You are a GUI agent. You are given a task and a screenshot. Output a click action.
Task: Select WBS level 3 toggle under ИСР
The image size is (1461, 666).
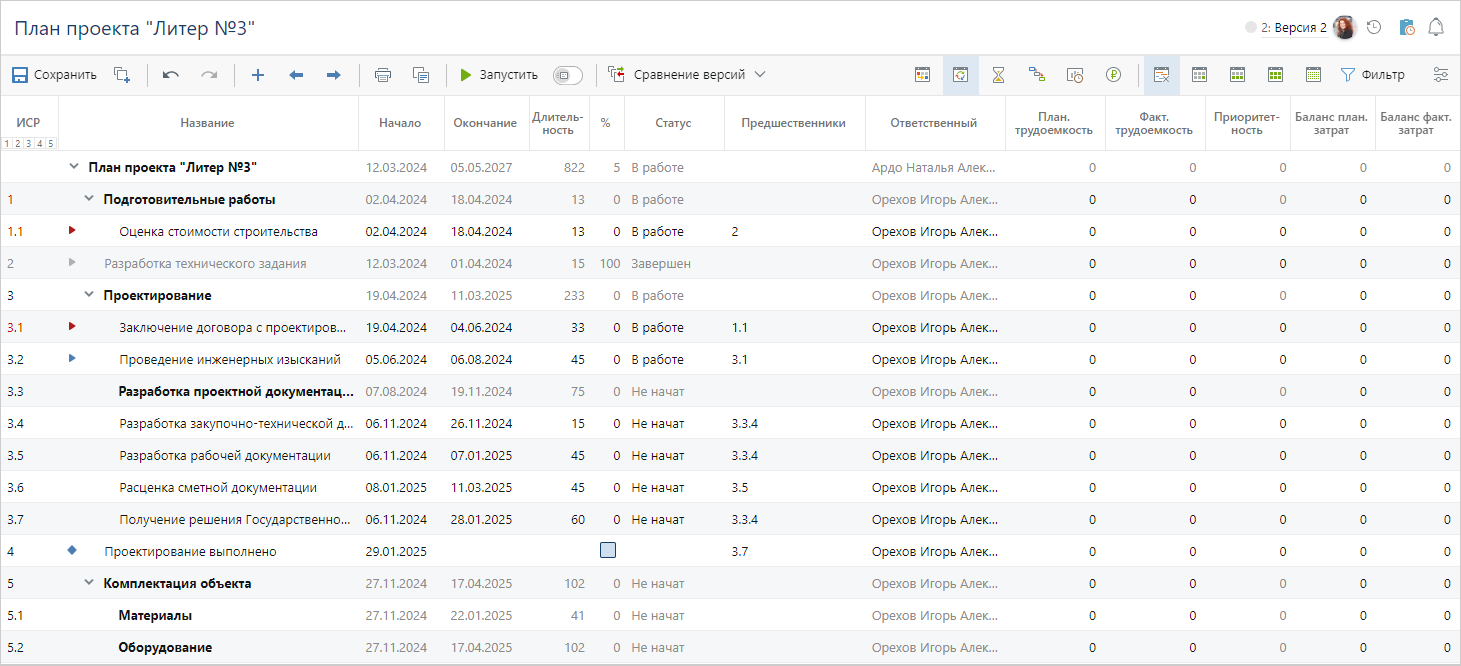click(29, 143)
